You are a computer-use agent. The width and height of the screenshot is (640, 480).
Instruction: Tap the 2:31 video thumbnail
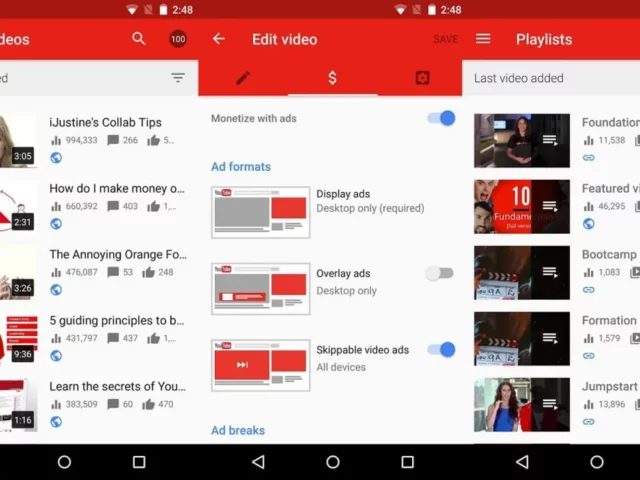(18, 207)
